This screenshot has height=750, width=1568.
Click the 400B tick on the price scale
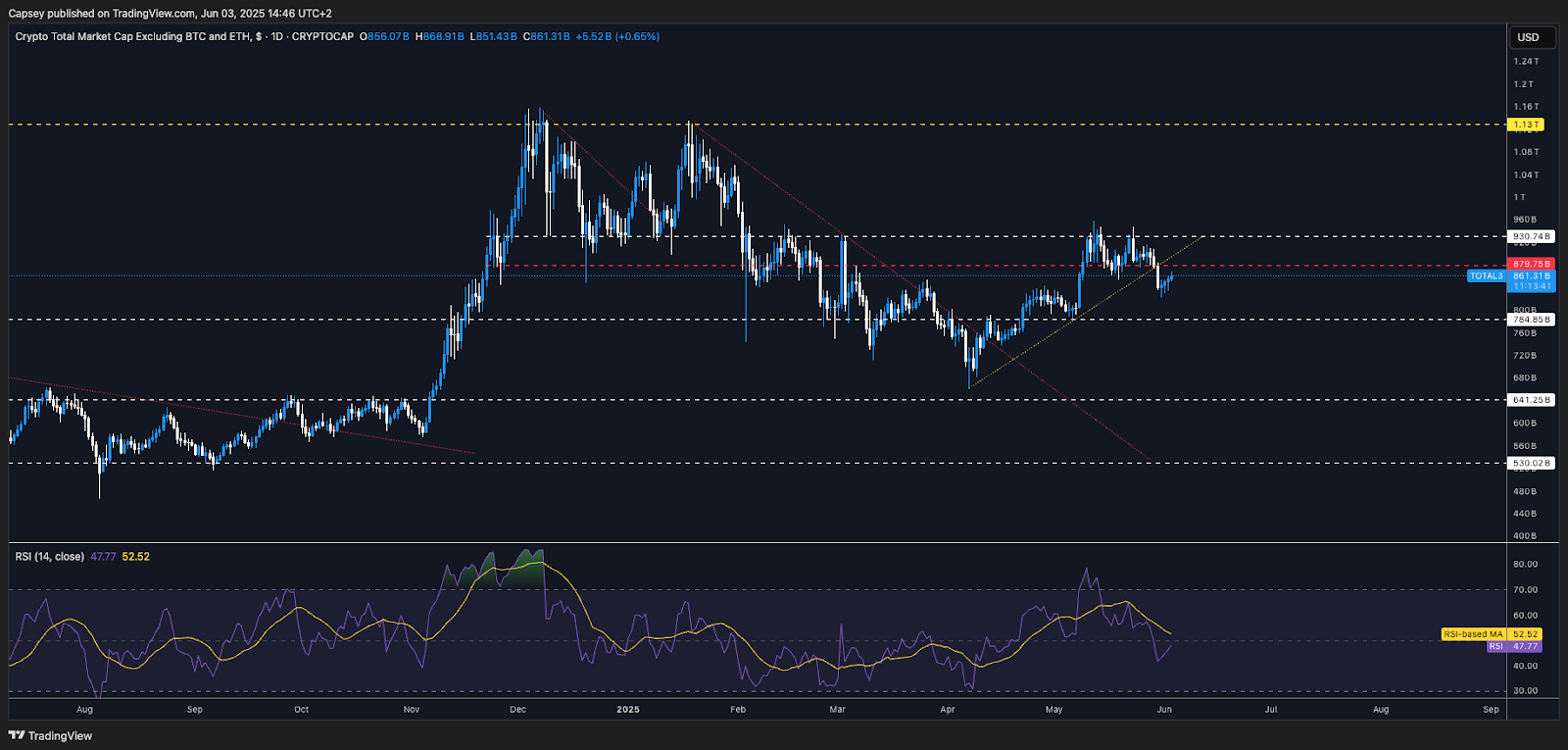click(1525, 536)
